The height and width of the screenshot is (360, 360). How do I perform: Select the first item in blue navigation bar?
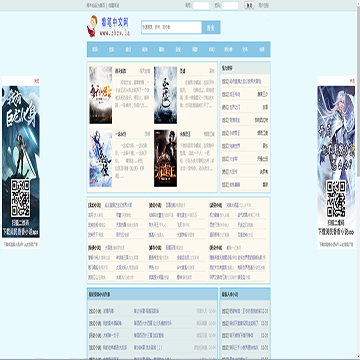click(95, 49)
